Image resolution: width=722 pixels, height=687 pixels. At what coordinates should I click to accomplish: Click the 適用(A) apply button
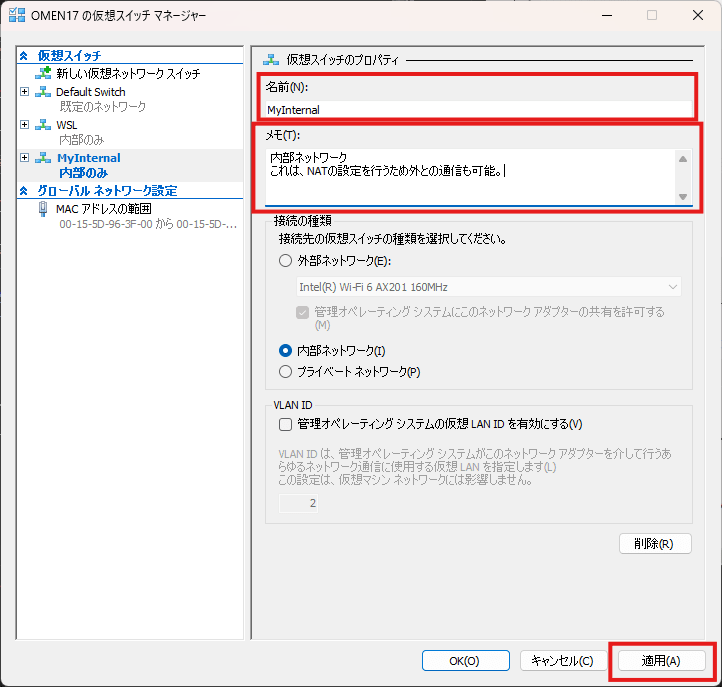click(x=661, y=661)
